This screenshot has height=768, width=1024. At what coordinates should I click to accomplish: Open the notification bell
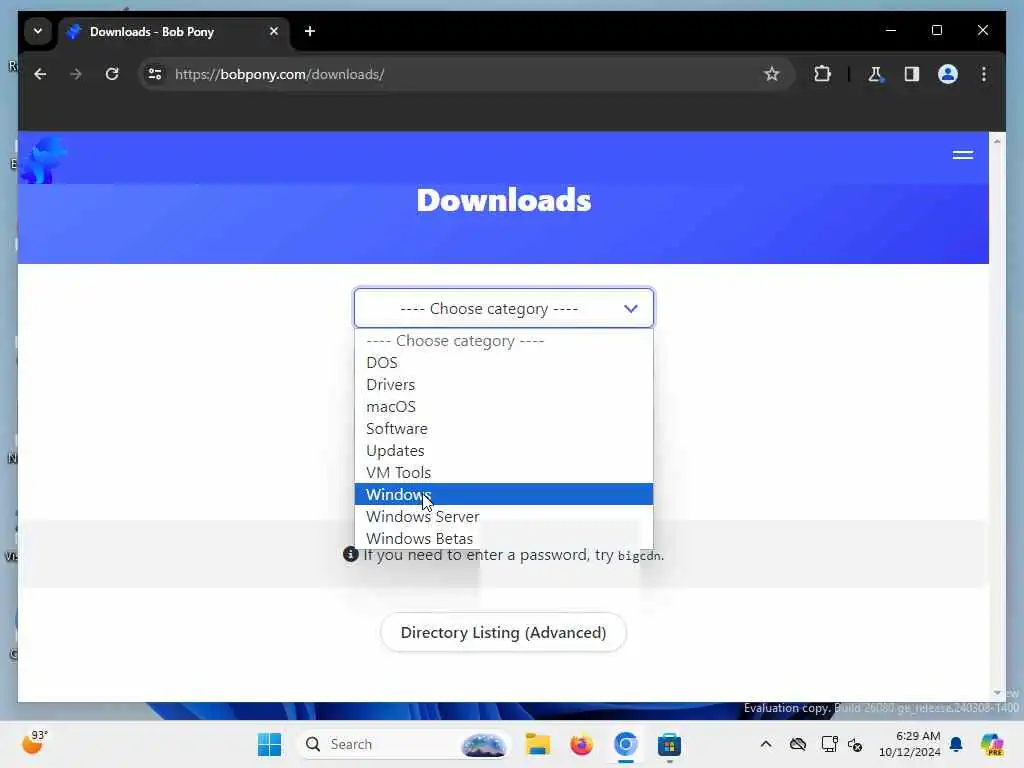point(956,744)
